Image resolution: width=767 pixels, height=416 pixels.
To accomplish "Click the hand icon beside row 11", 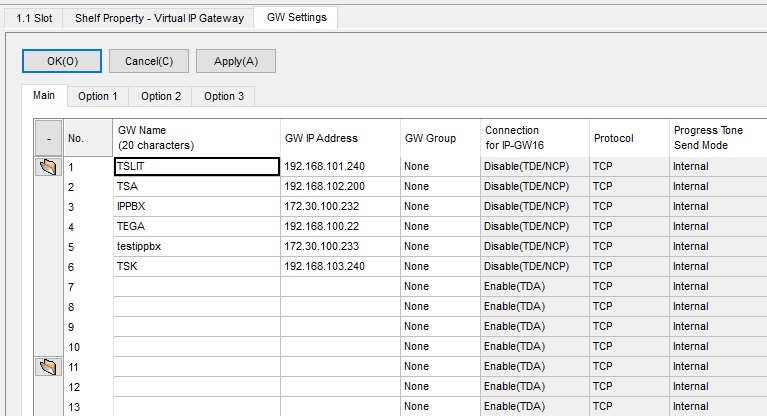I will tap(48, 367).
